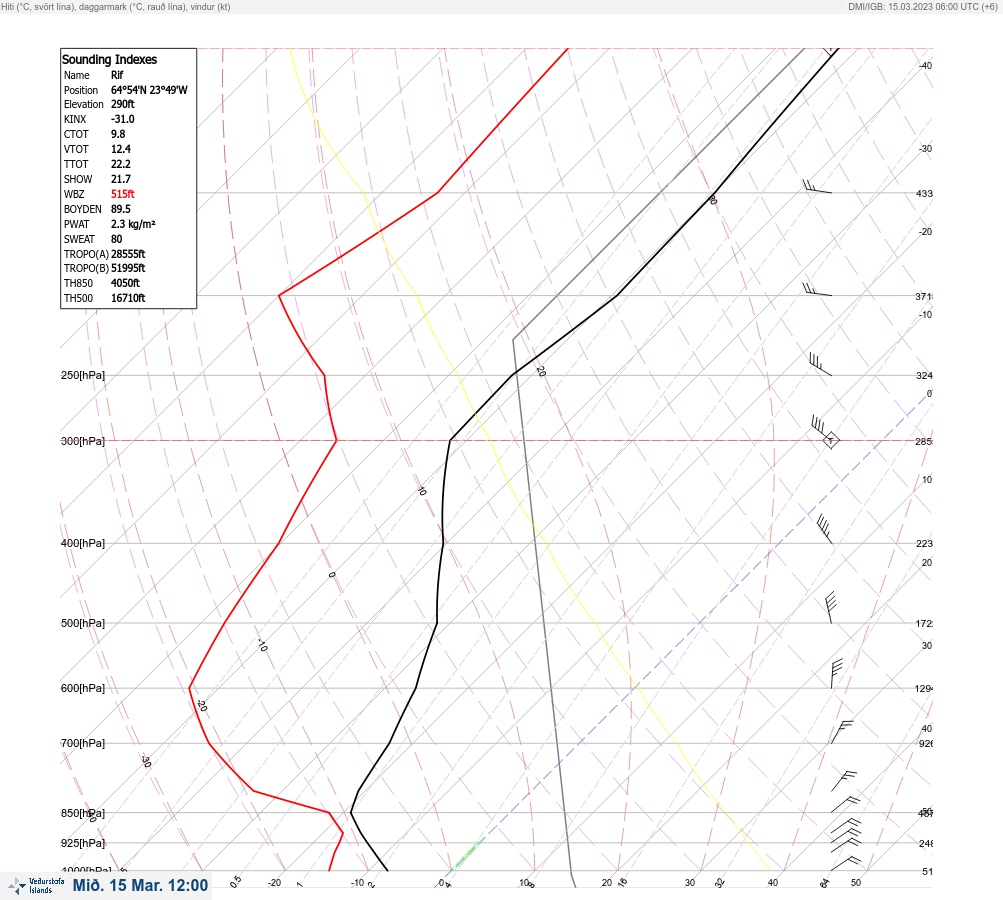Click the wind barb at the 250 hPa level
Viewport: 1003px width, 900px height.
819,364
